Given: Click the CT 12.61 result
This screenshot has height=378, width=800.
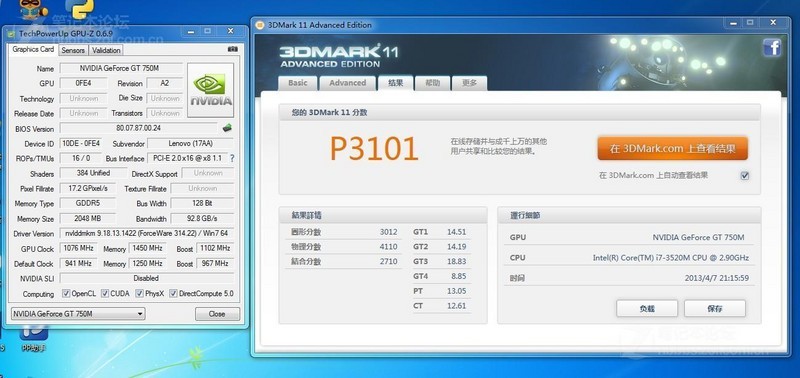Looking at the screenshot, I should [x=456, y=306].
